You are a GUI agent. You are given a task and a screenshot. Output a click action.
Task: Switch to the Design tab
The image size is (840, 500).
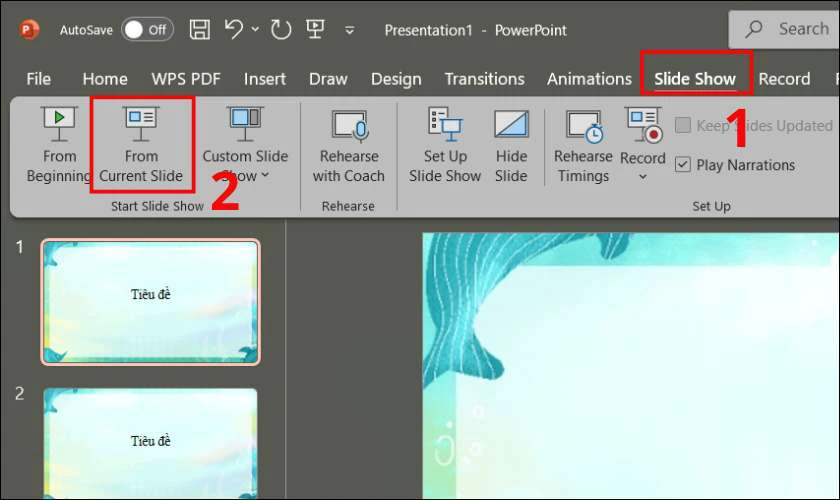pyautogui.click(x=396, y=79)
